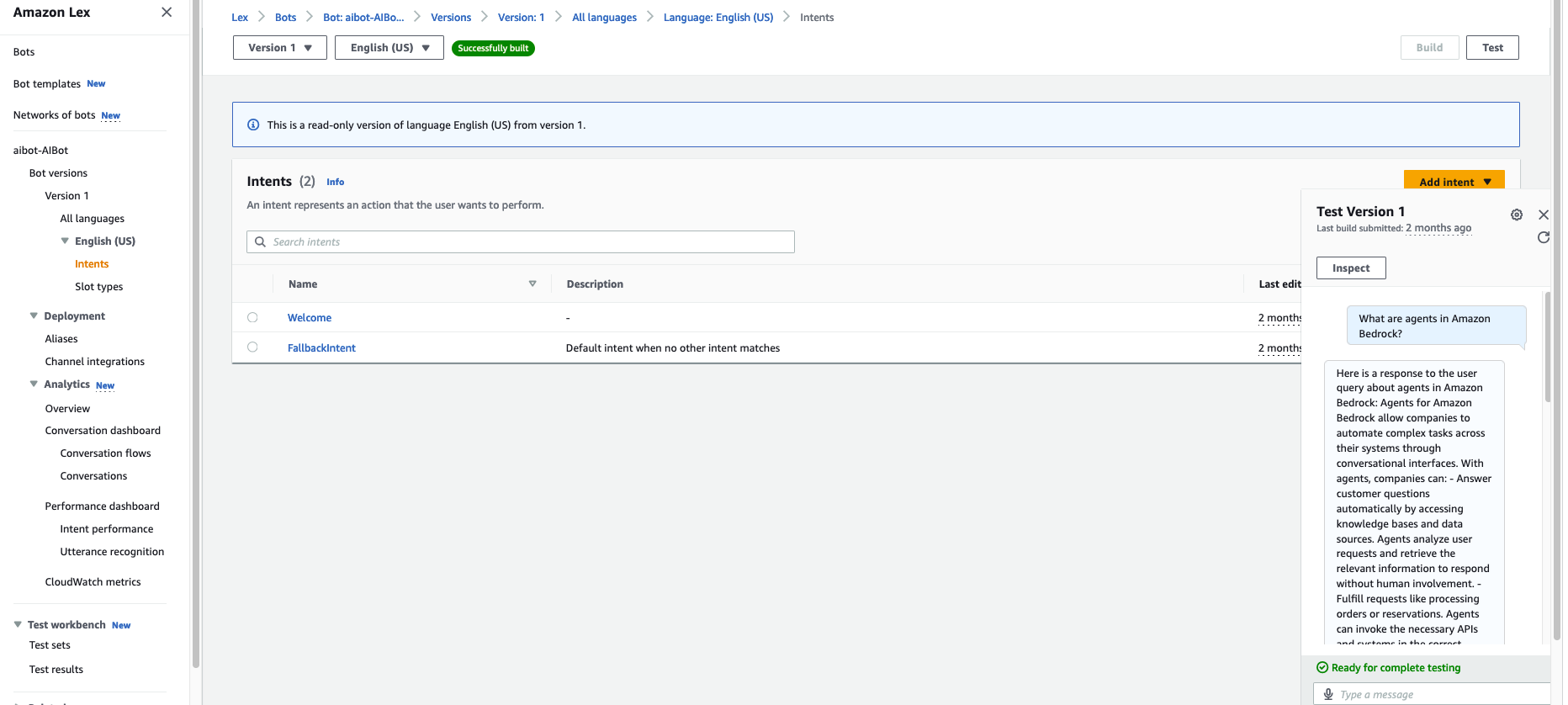Open CloudWatch metrics in the sidebar
The image size is (1568, 705).
click(x=93, y=582)
